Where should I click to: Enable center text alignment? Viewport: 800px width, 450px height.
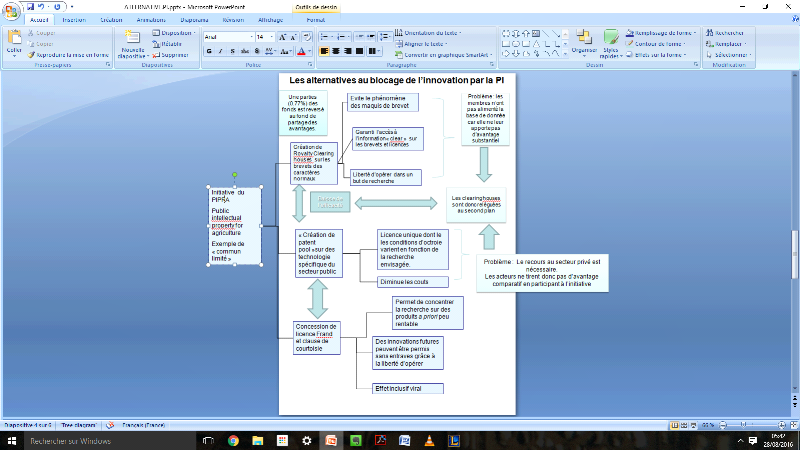pos(337,50)
